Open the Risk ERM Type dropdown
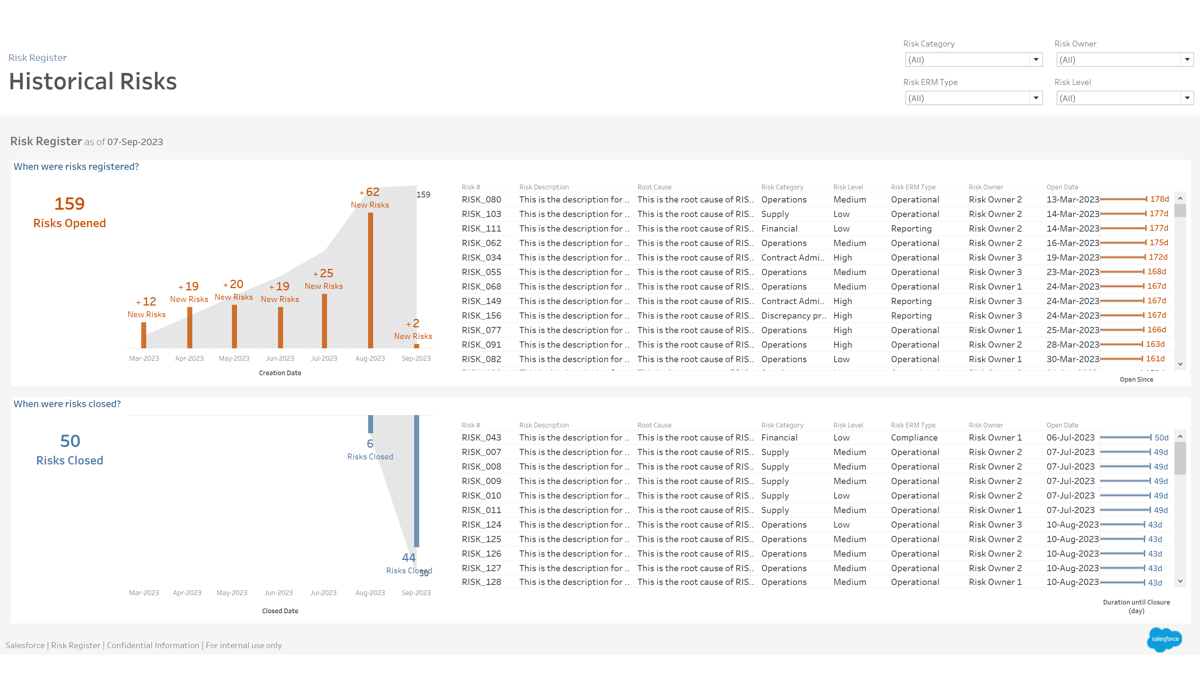1200x680 pixels. coord(973,98)
